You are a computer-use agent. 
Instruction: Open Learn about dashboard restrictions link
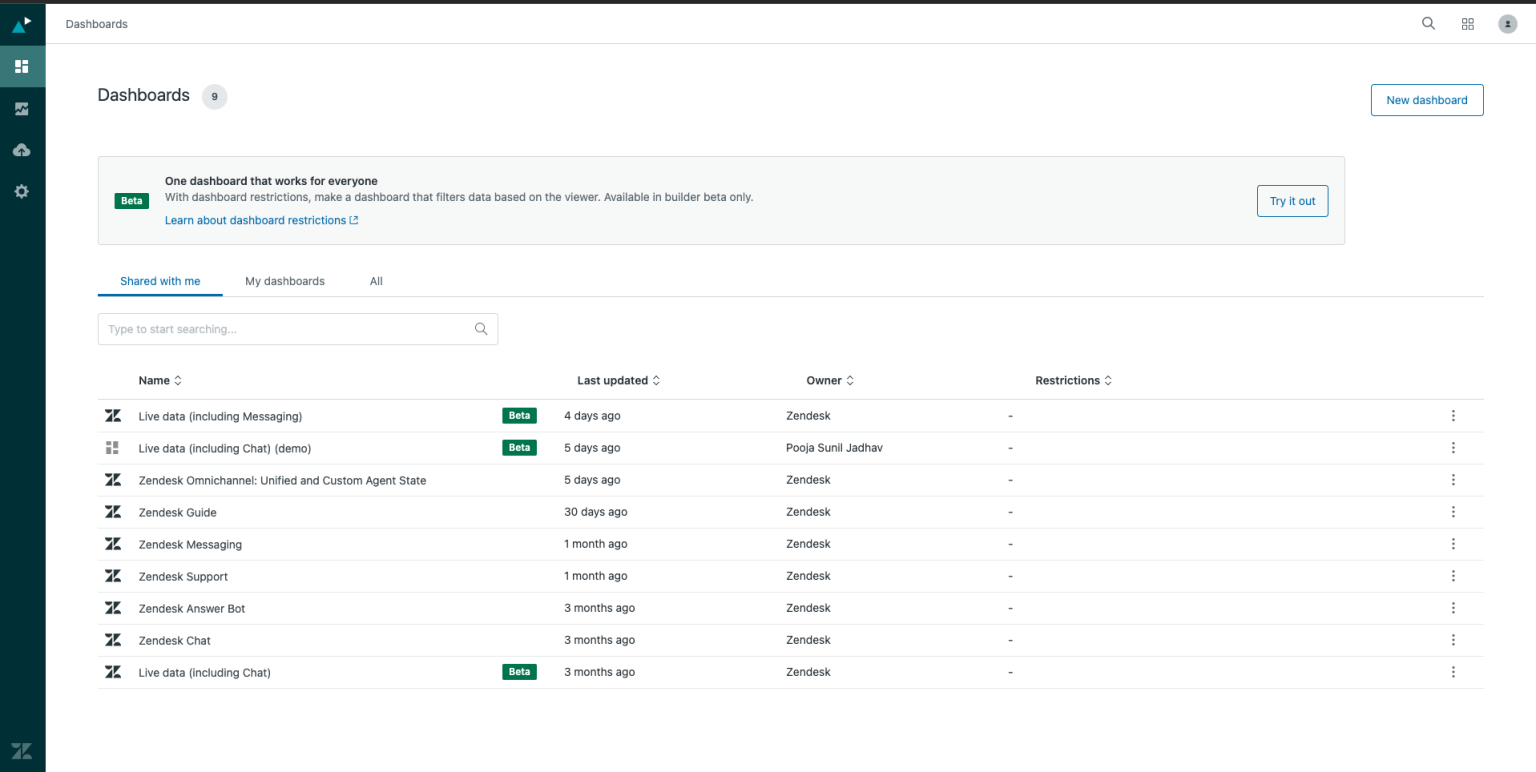(262, 220)
